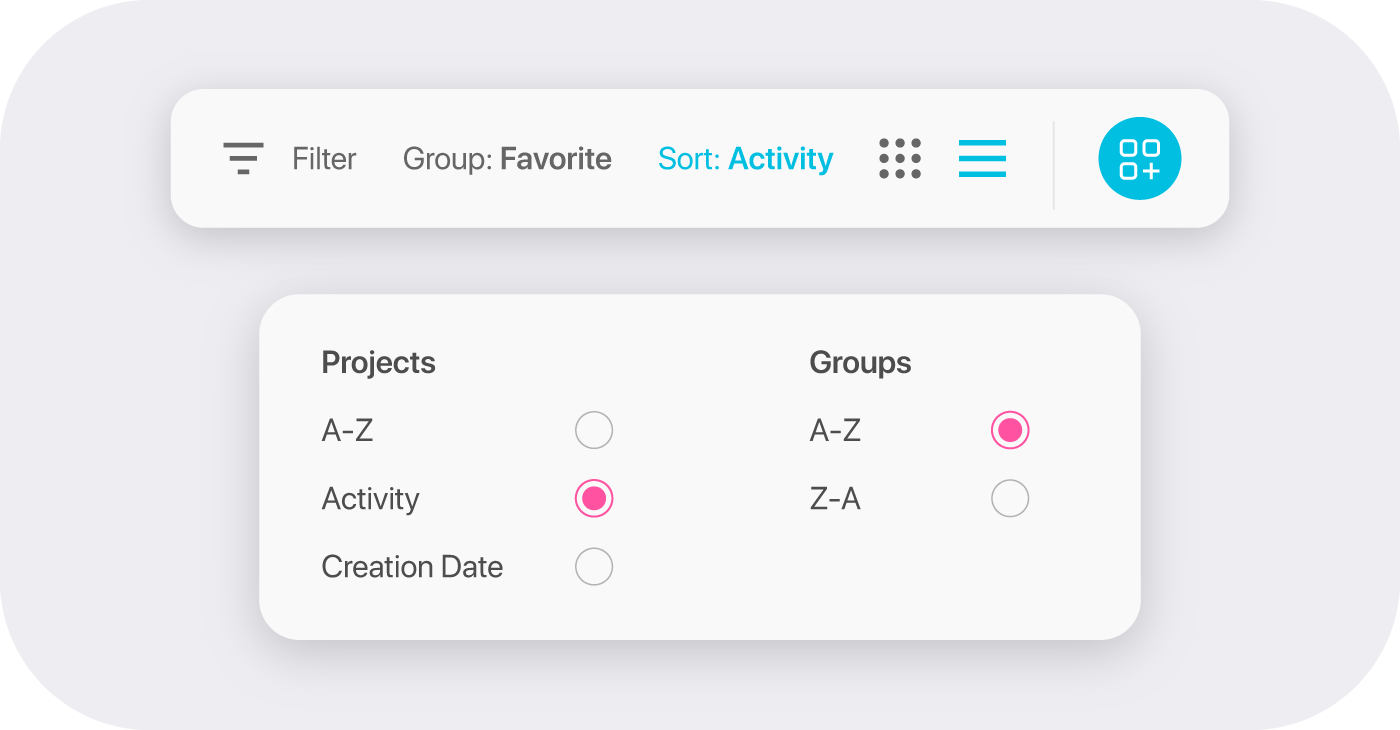
Task: Select Groups A-Z radio button
Action: pyautogui.click(x=1010, y=431)
